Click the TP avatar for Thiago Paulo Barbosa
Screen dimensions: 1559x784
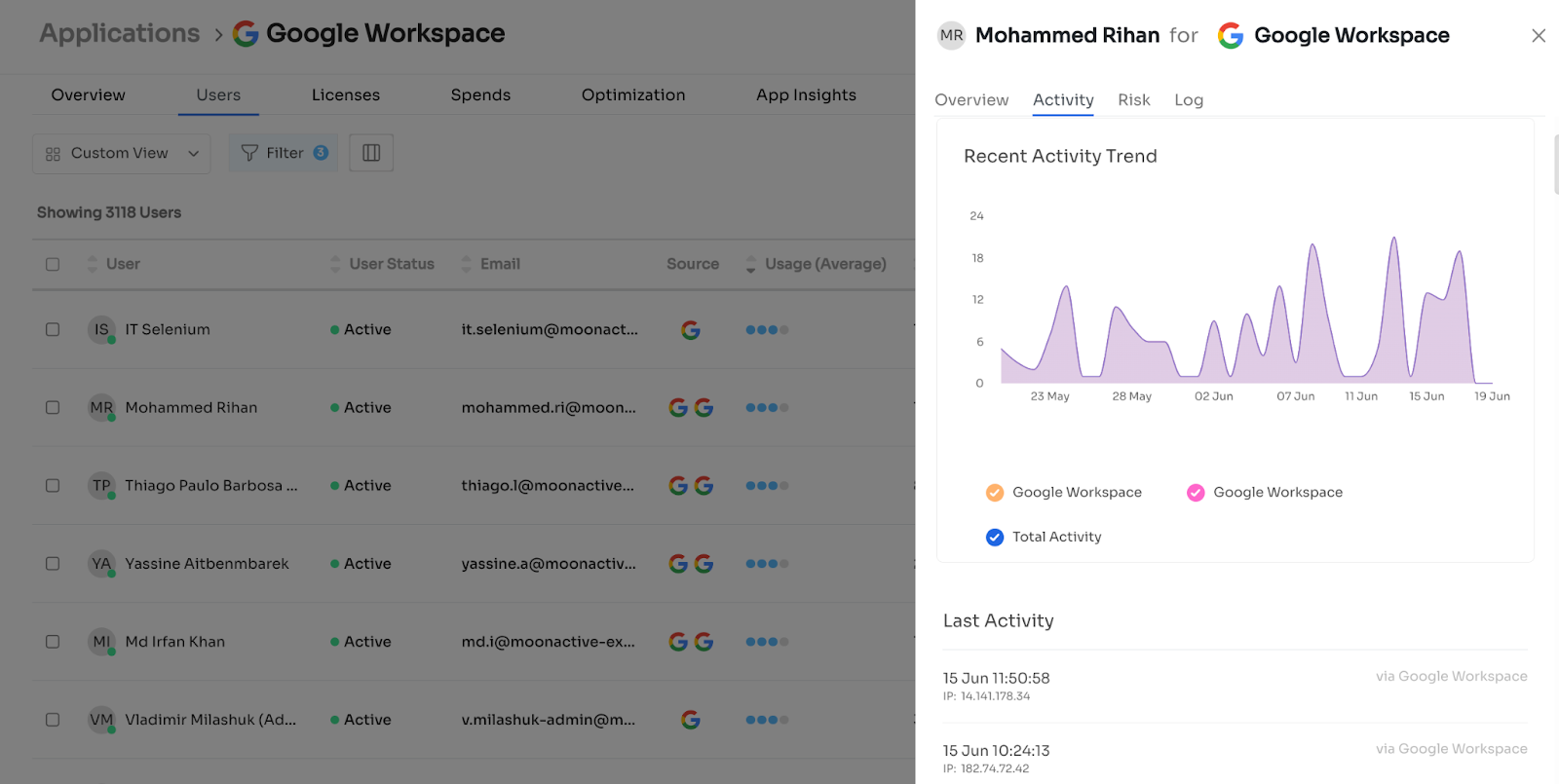[x=101, y=486]
